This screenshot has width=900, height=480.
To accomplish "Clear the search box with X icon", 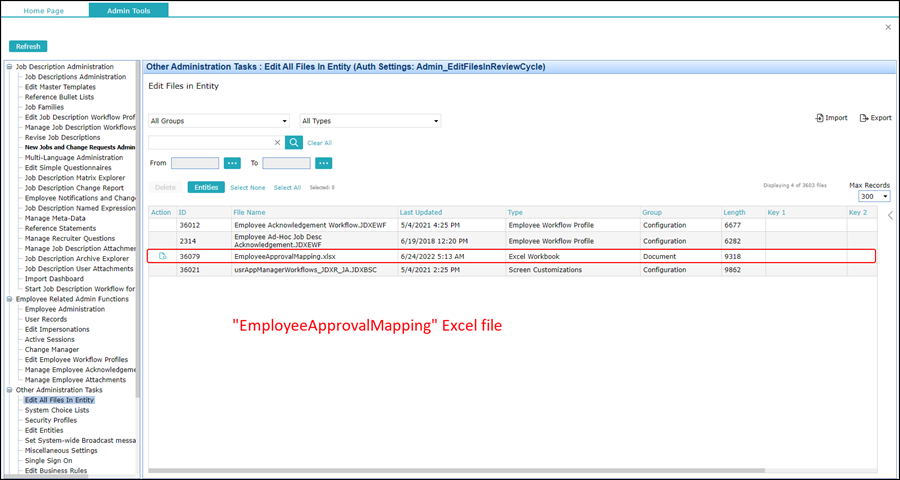I will click(277, 142).
